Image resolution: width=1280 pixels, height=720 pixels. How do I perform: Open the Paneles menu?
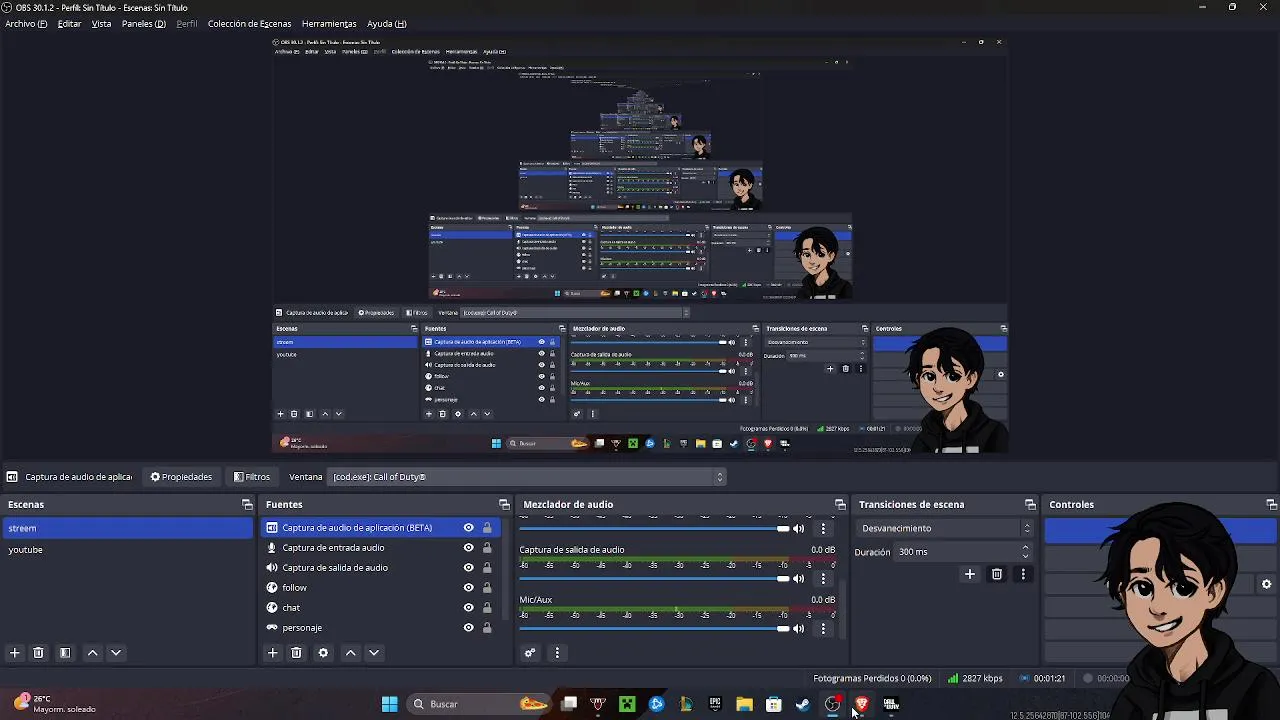click(144, 24)
